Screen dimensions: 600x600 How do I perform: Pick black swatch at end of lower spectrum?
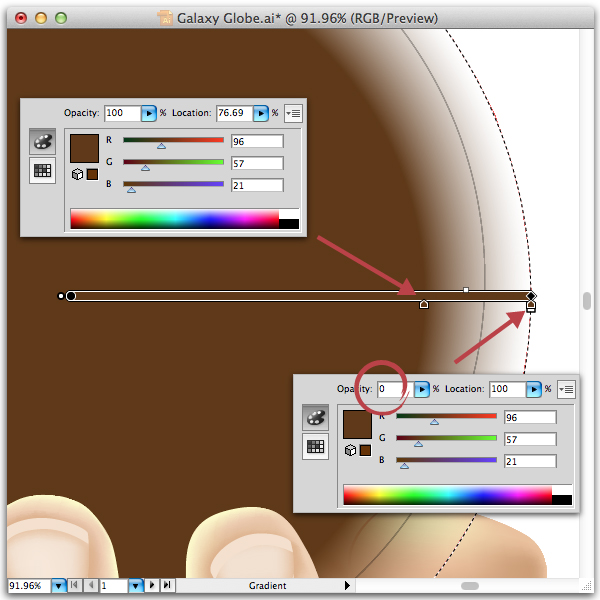(x=562, y=500)
